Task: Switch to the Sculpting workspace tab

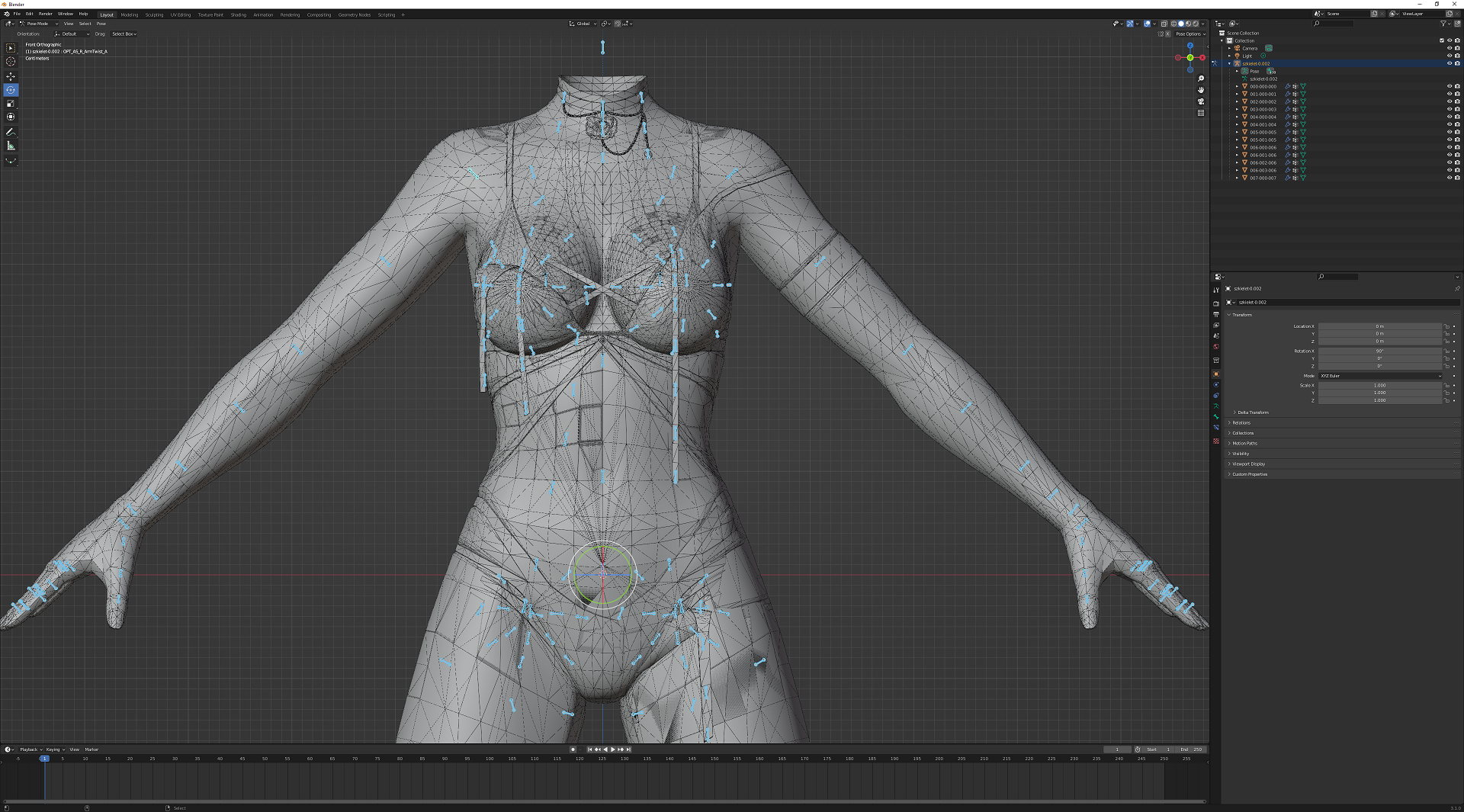Action: pyautogui.click(x=154, y=14)
